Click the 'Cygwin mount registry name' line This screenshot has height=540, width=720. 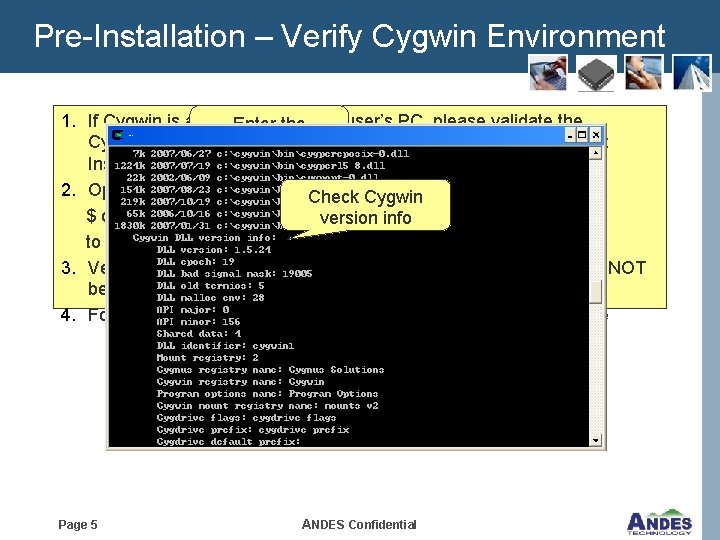point(267,405)
